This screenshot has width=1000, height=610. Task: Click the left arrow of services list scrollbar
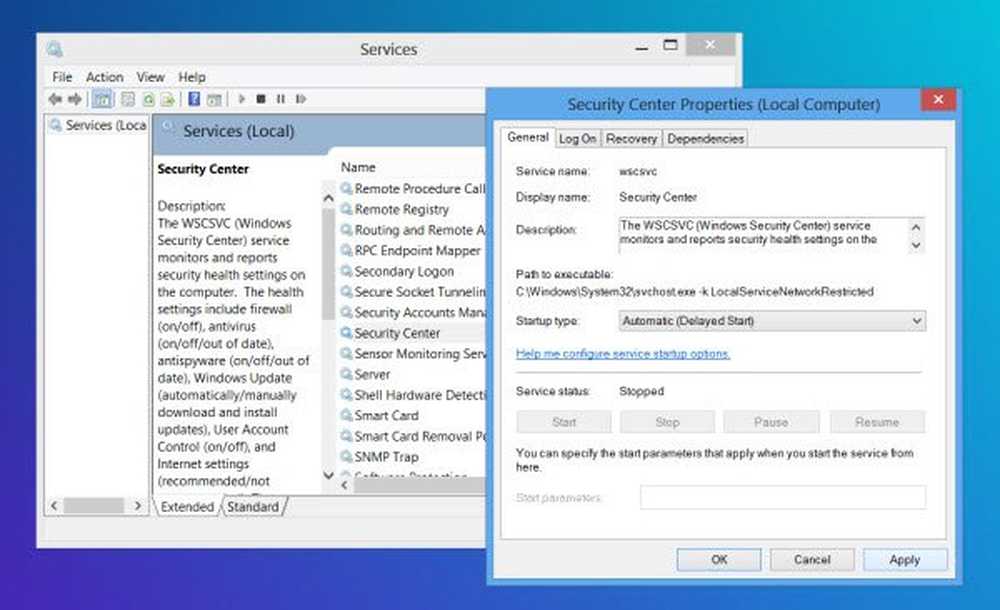coord(344,486)
